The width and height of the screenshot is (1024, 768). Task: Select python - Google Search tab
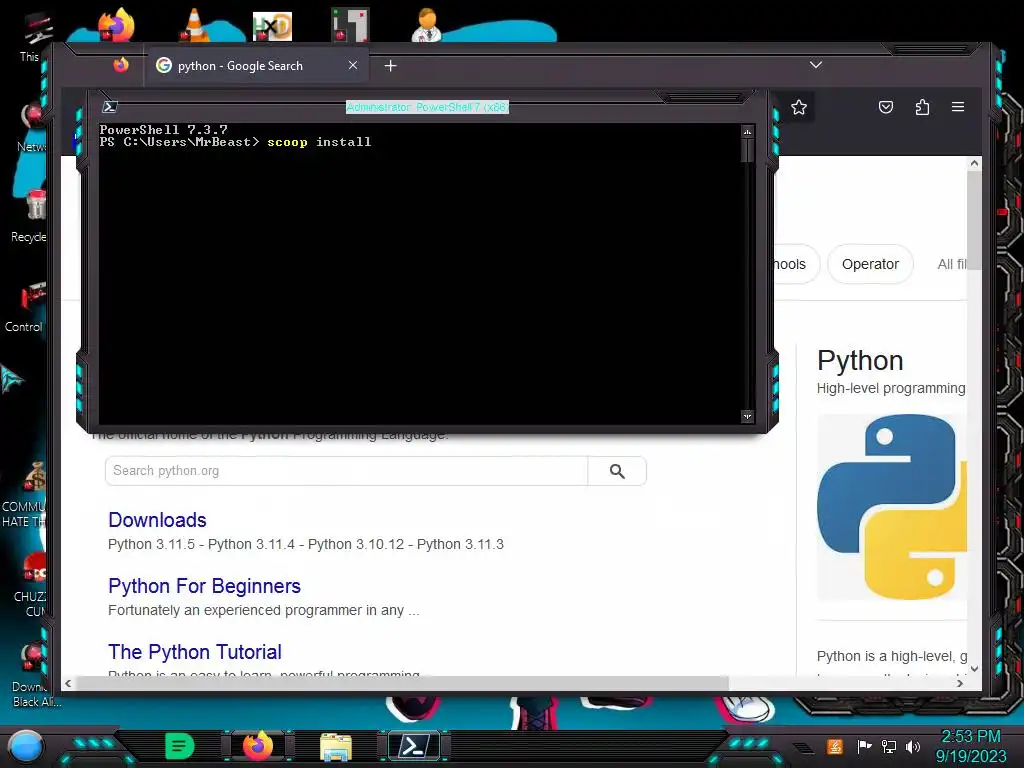click(256, 65)
